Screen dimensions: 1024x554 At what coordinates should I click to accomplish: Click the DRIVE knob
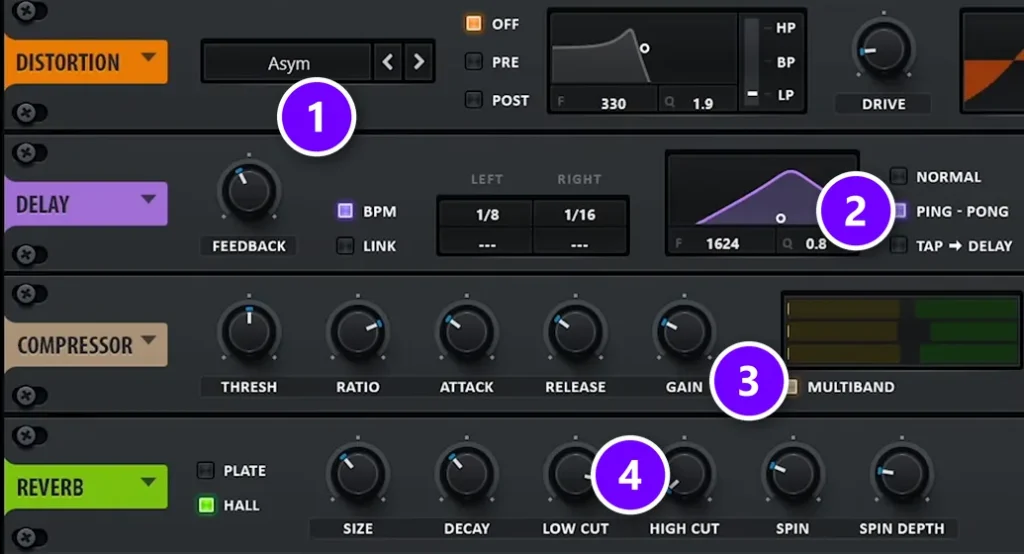[884, 50]
